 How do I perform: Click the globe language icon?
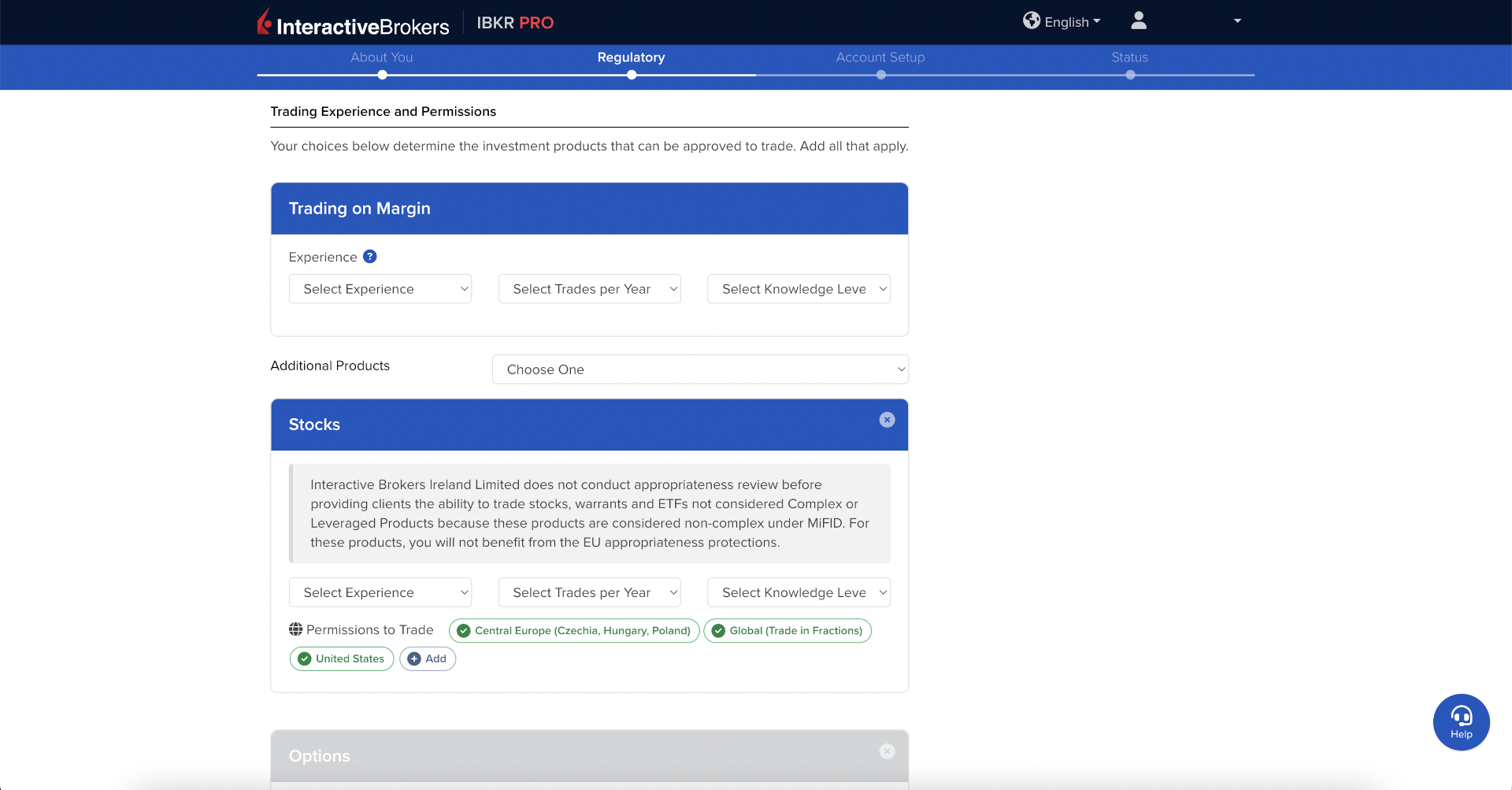pos(1031,21)
